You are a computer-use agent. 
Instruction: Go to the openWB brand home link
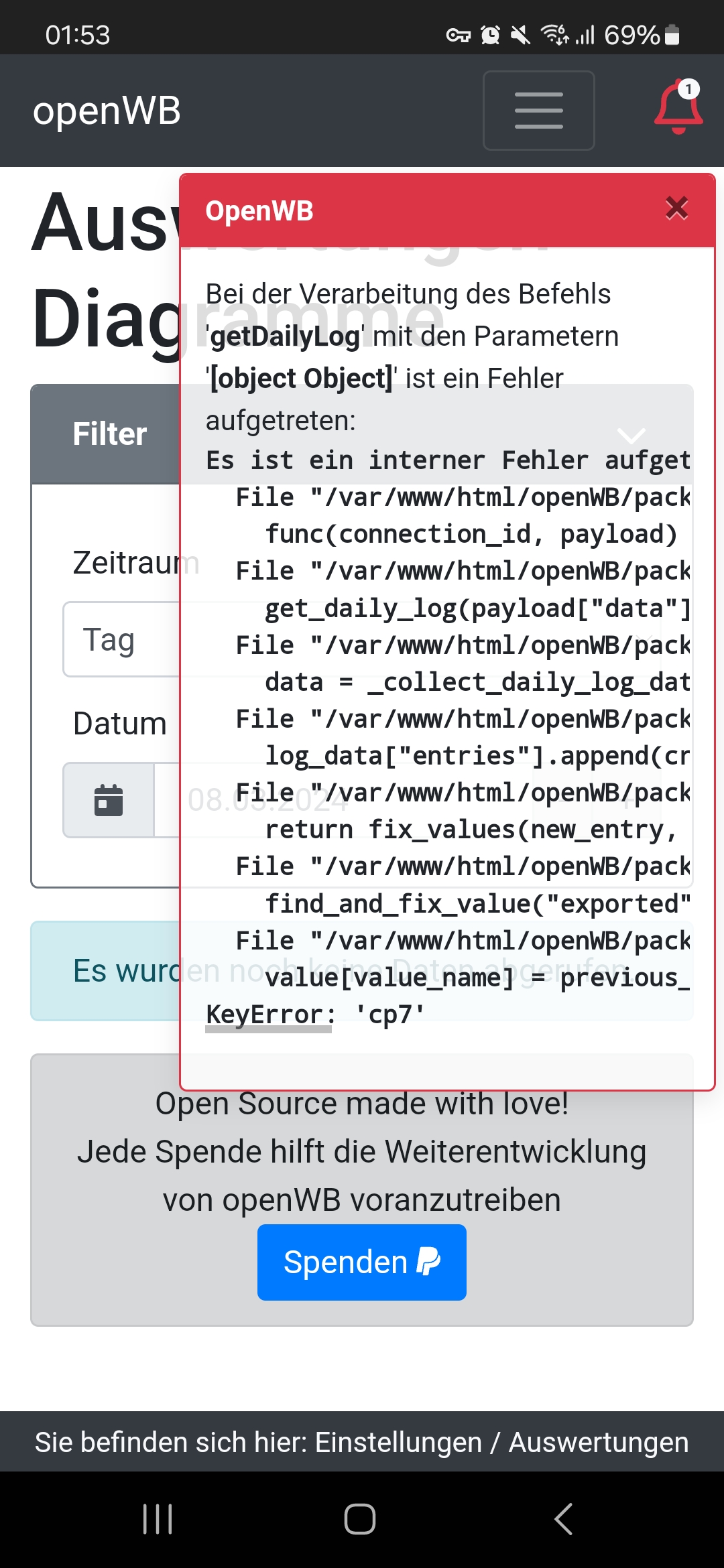107,111
